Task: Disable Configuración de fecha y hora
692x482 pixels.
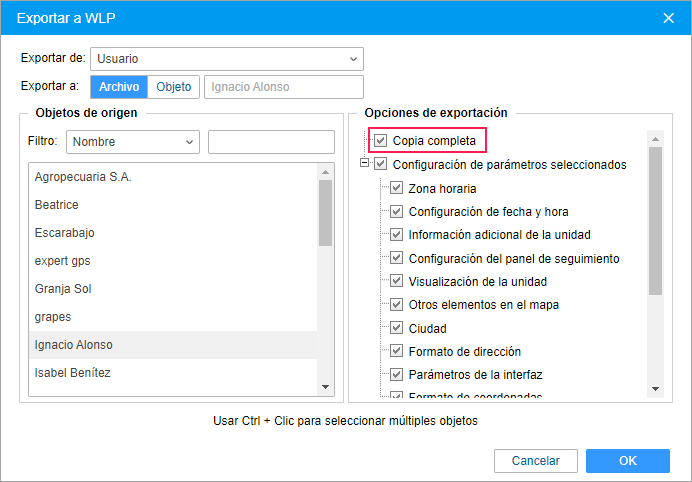Action: point(396,211)
